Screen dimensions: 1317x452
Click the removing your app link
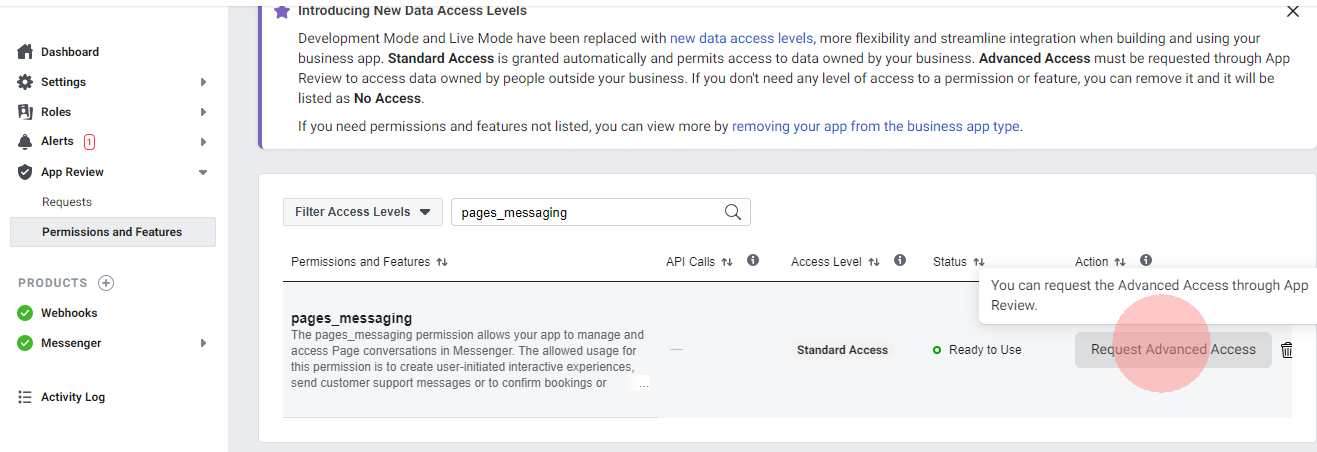tap(876, 126)
